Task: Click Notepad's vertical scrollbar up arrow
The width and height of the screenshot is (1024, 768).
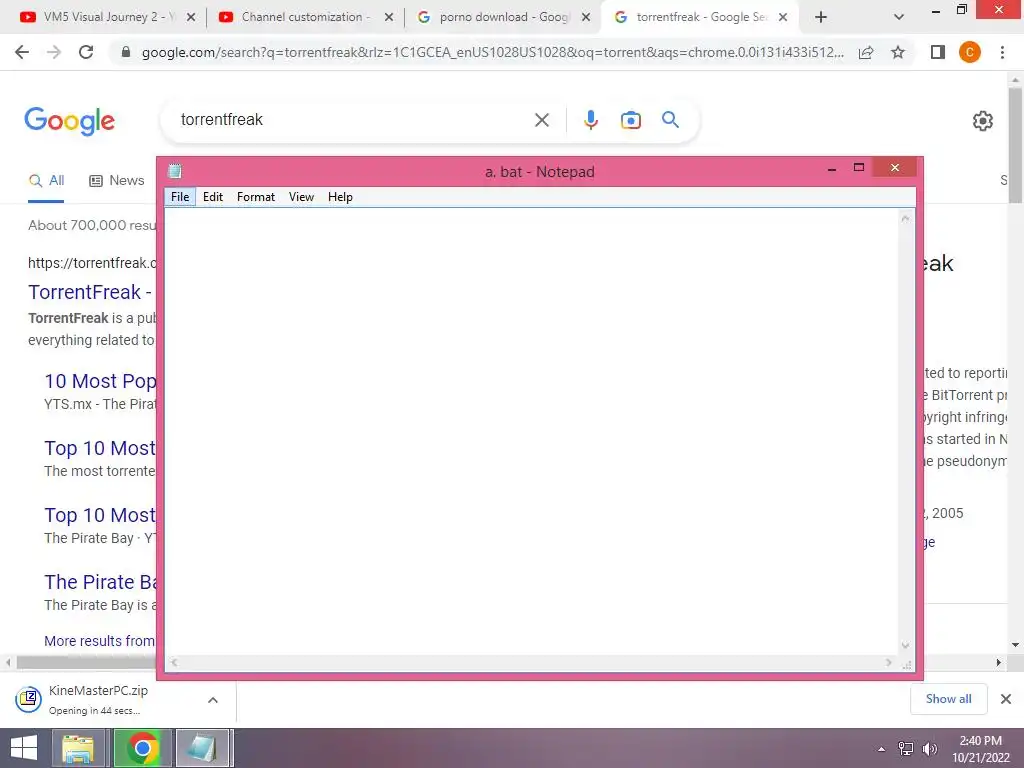Action: tap(906, 218)
